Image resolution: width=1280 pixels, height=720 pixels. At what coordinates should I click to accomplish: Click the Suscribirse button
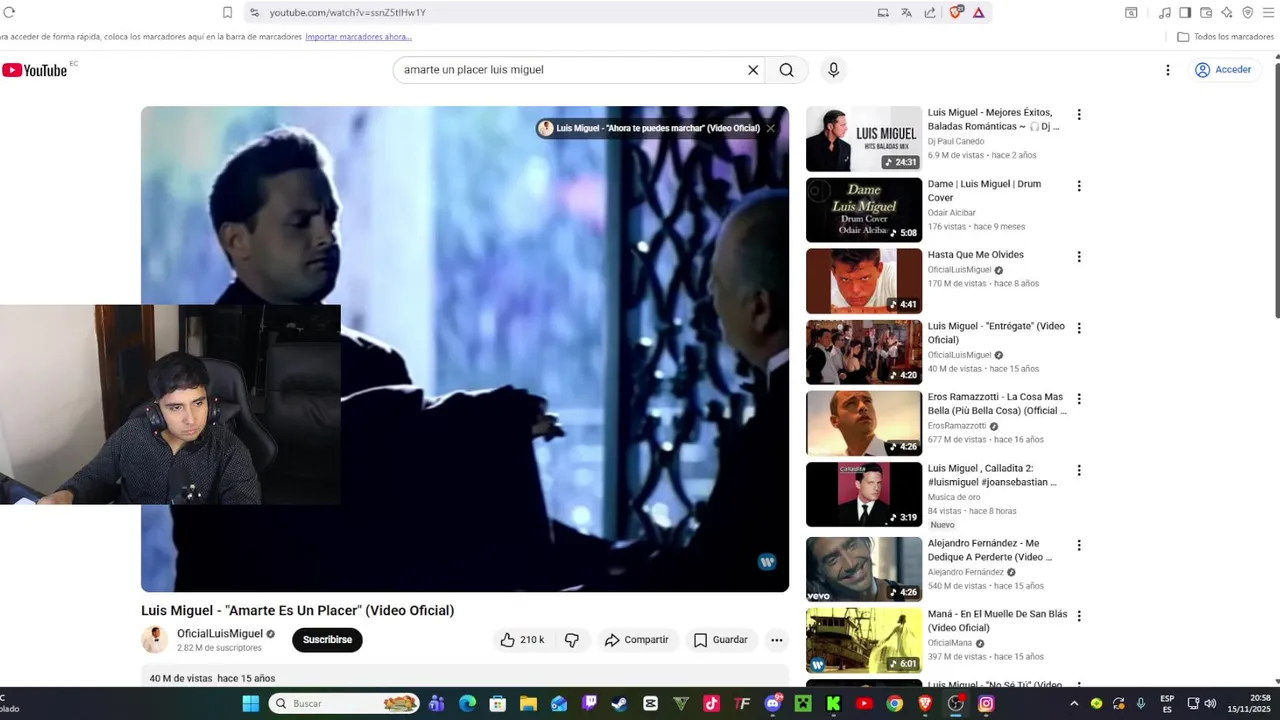click(327, 640)
